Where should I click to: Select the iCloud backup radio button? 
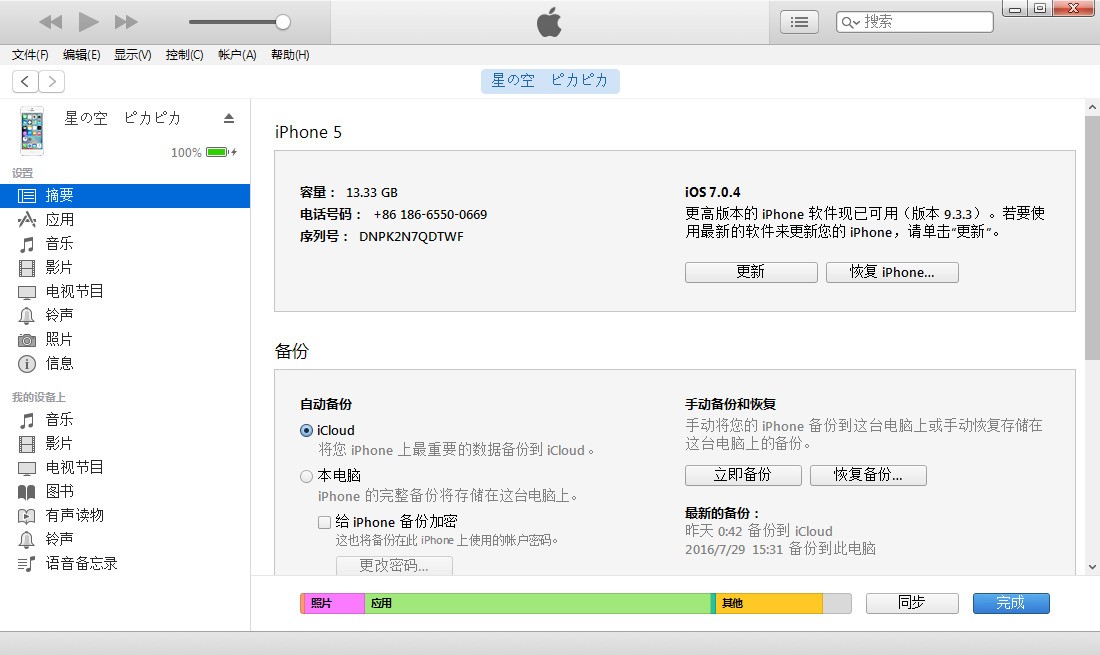coord(307,431)
